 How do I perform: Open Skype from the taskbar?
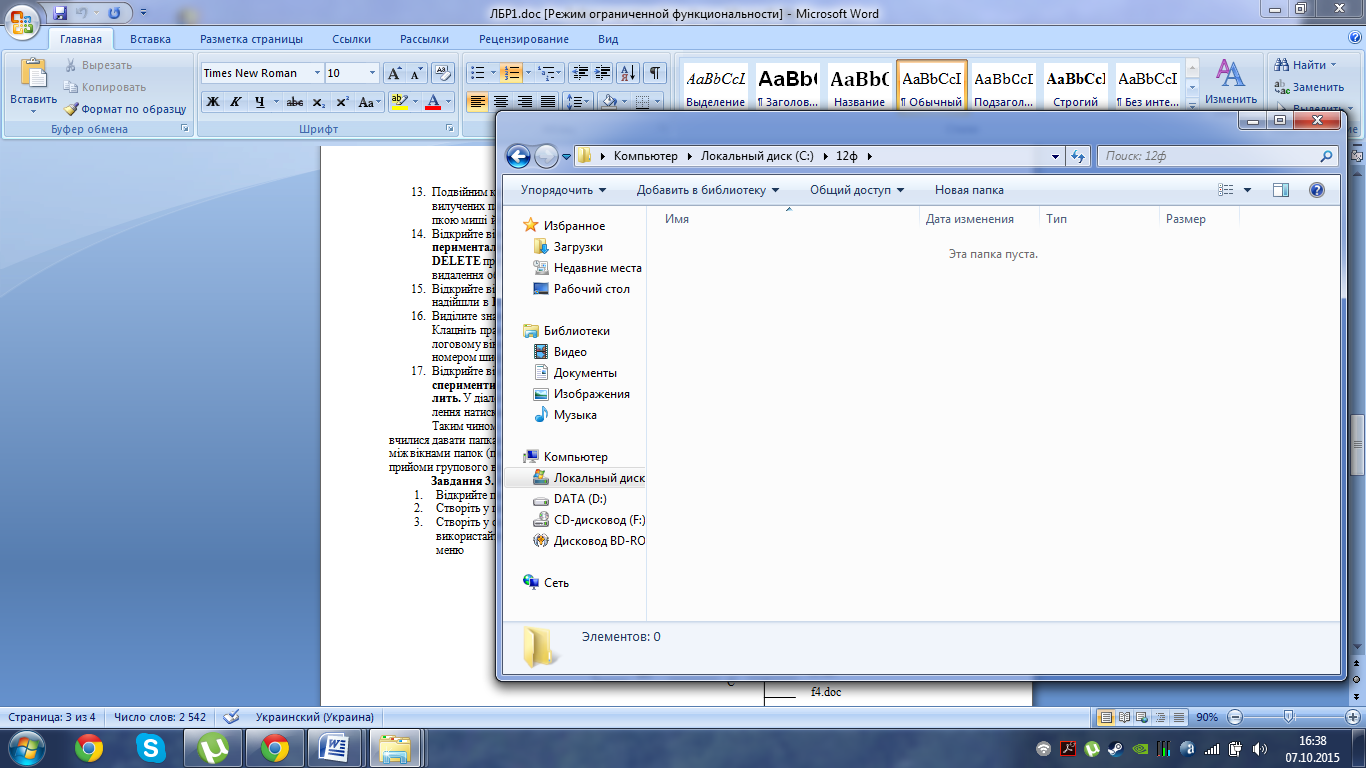pos(152,747)
